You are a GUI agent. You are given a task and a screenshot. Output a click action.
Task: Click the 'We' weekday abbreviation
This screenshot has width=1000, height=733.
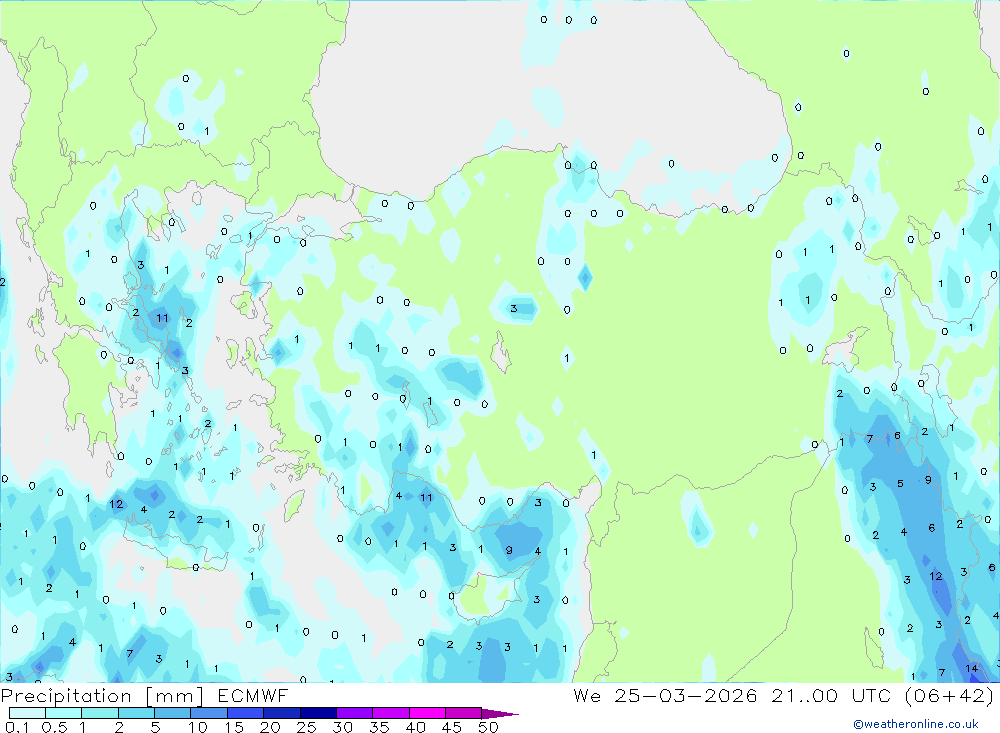pos(587,695)
